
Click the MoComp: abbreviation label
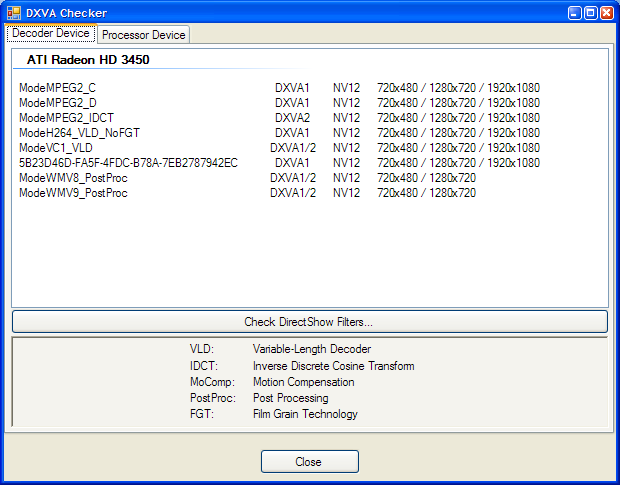click(212, 382)
